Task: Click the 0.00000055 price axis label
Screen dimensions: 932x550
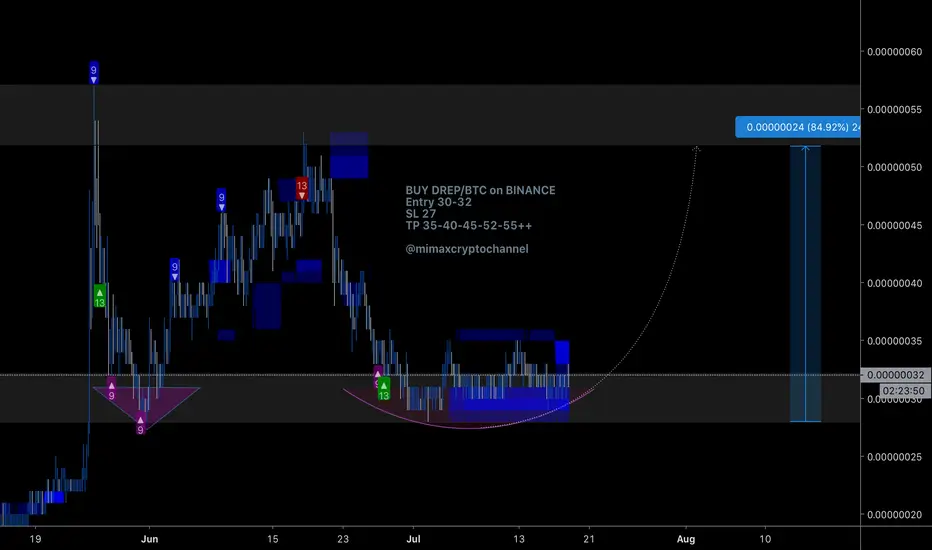Action: click(895, 109)
